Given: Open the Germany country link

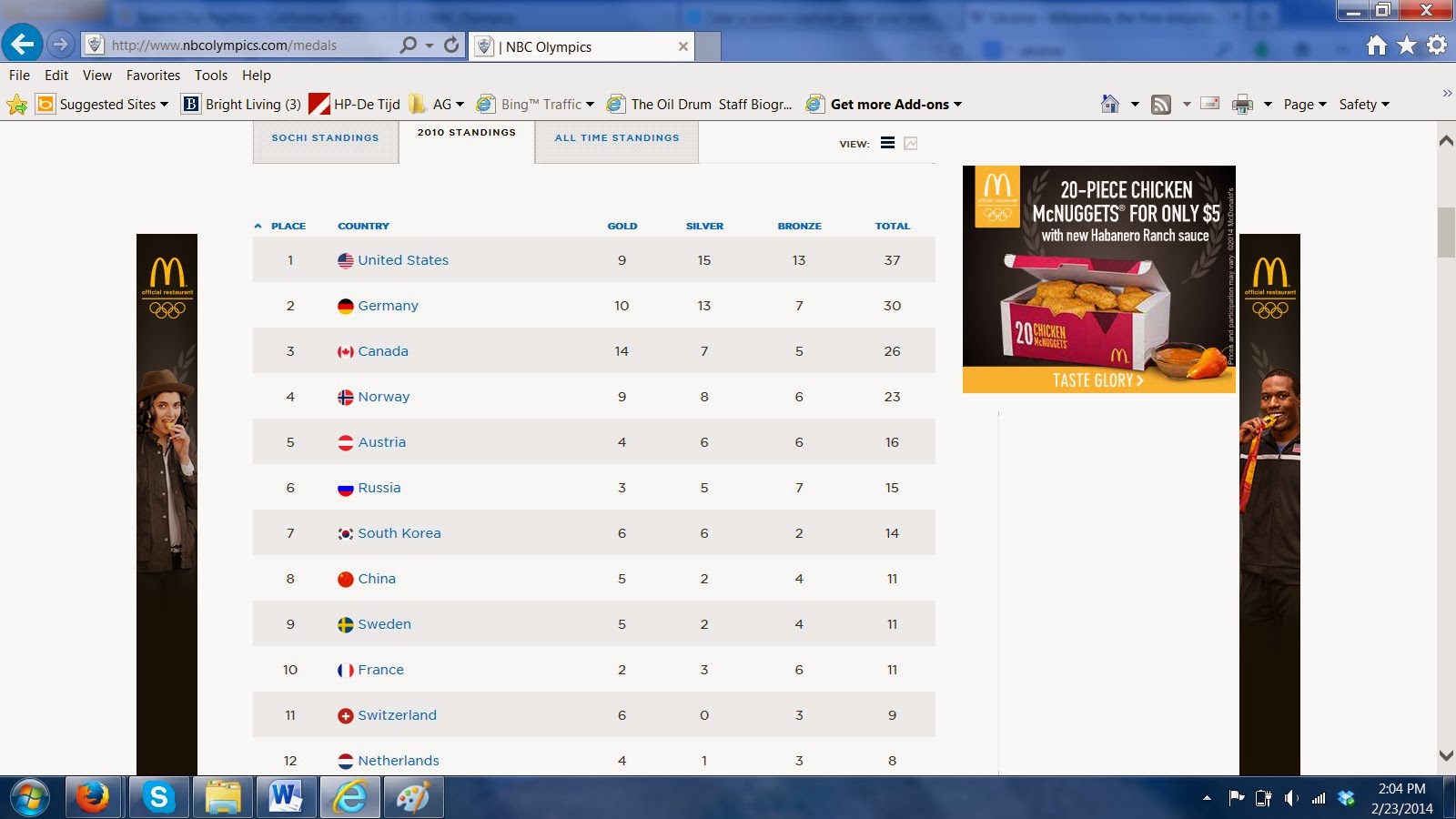Looking at the screenshot, I should [389, 306].
